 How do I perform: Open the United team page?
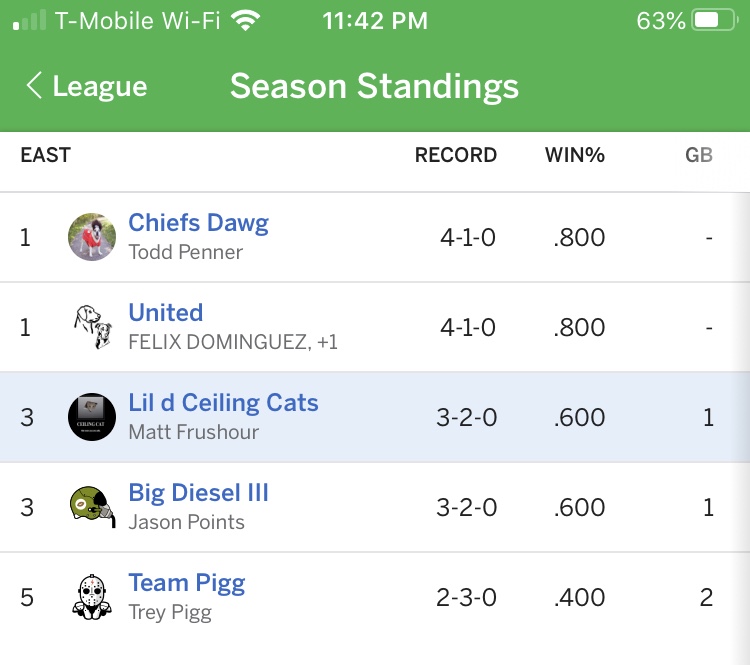[x=166, y=313]
